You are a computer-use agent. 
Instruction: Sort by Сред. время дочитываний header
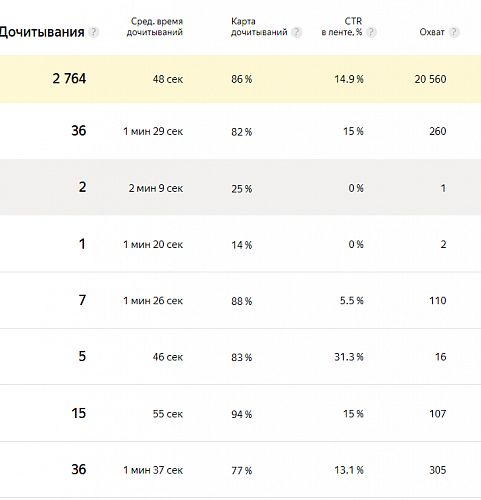[155, 27]
